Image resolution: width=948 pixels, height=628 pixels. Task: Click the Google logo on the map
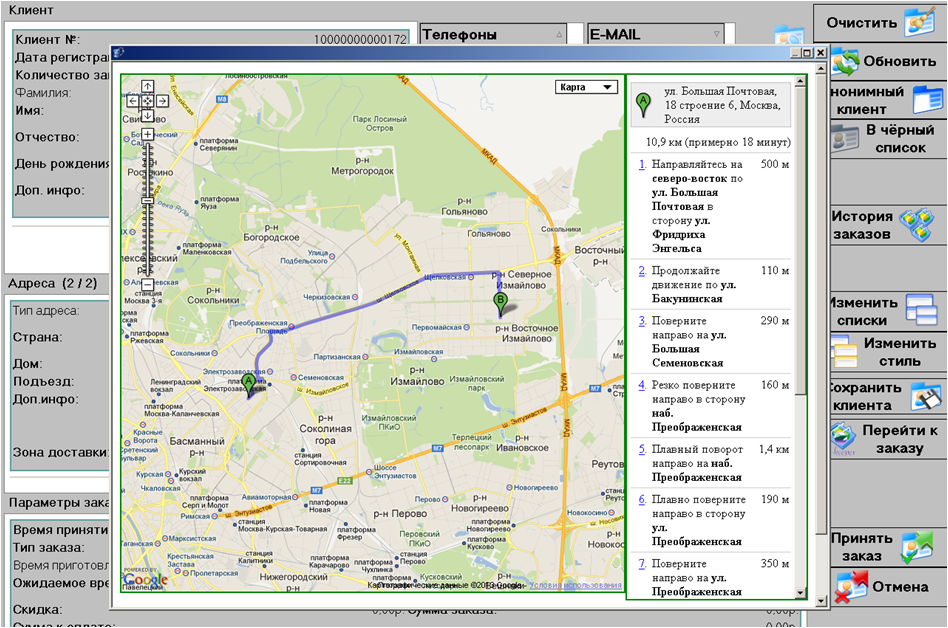(x=145, y=579)
